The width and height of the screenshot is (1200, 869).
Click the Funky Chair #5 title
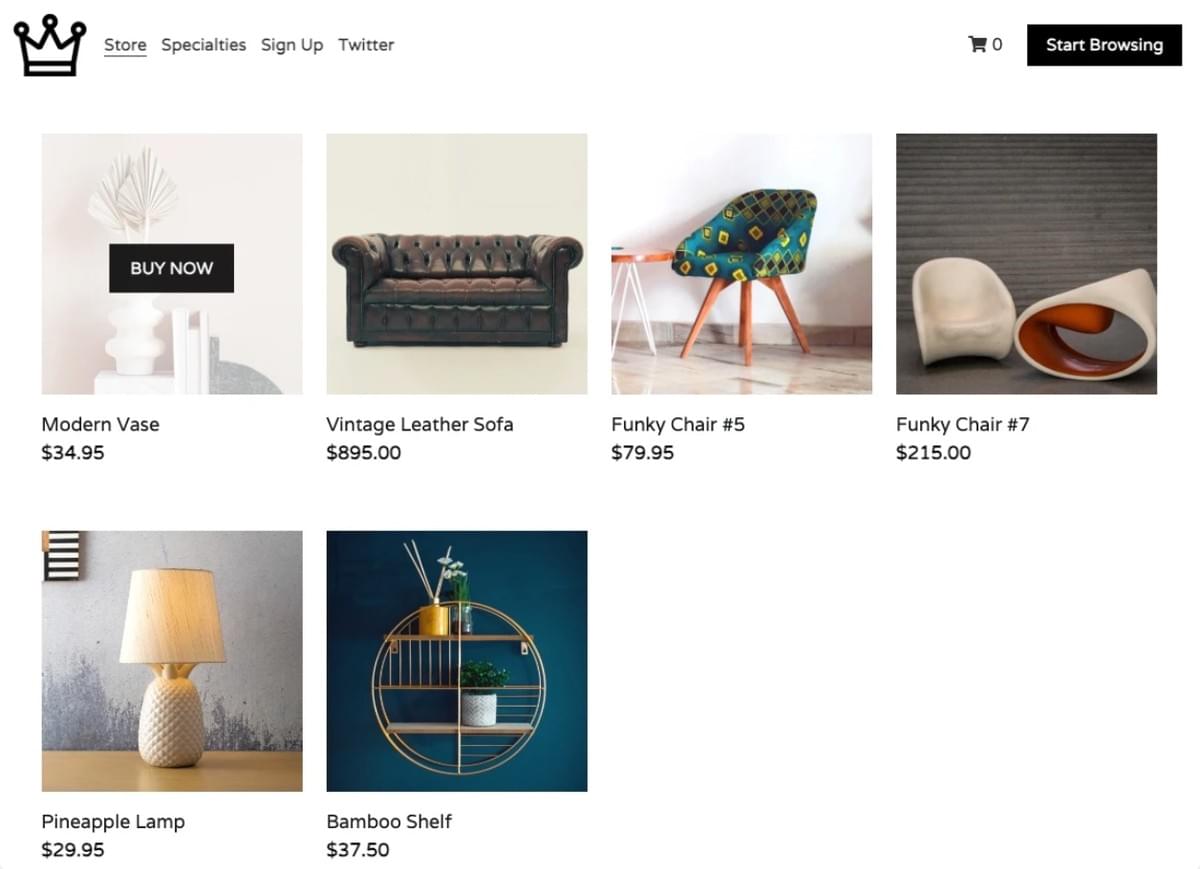tap(678, 424)
